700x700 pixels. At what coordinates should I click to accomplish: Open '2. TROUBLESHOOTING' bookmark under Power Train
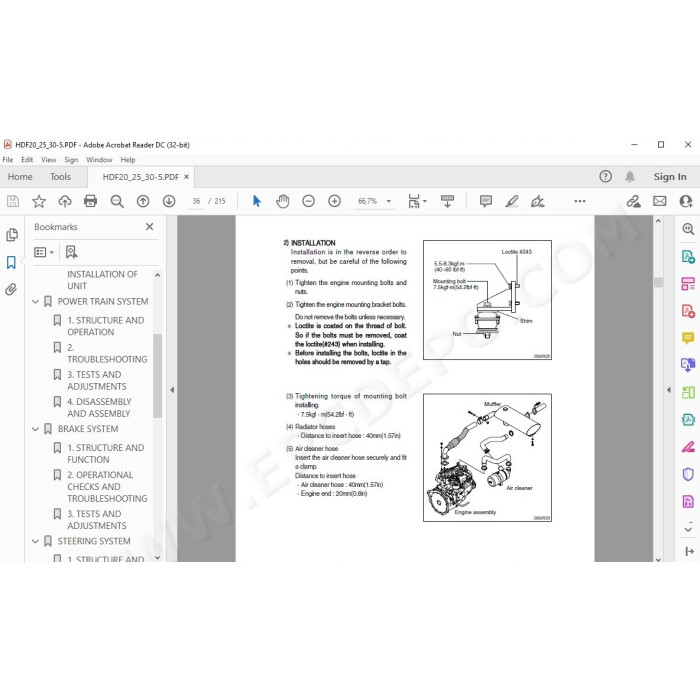[107, 353]
